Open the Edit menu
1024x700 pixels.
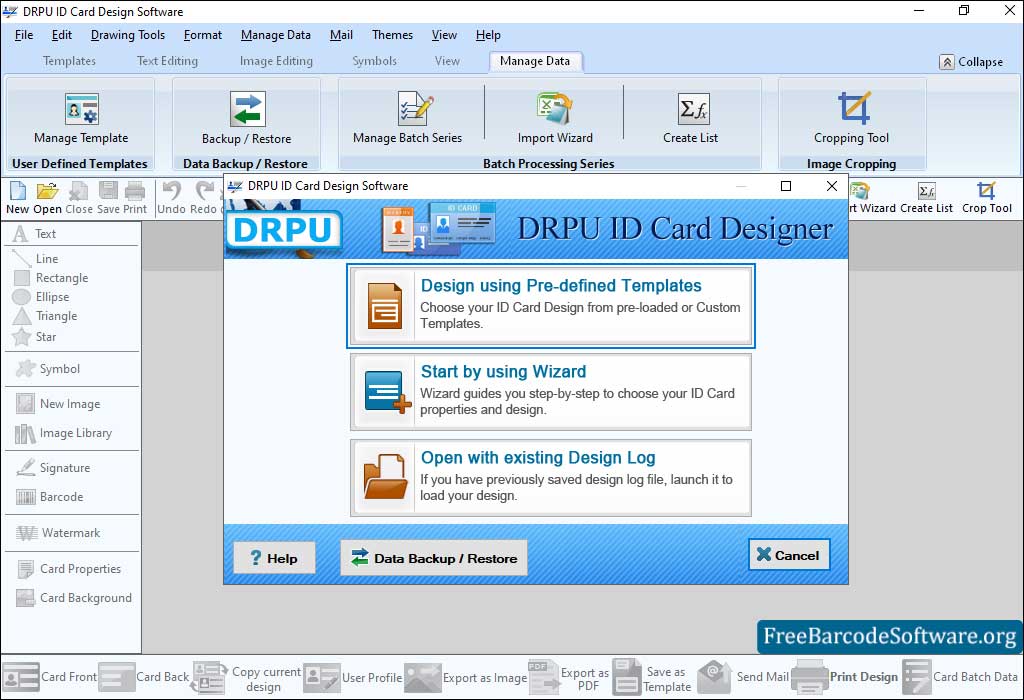click(62, 35)
